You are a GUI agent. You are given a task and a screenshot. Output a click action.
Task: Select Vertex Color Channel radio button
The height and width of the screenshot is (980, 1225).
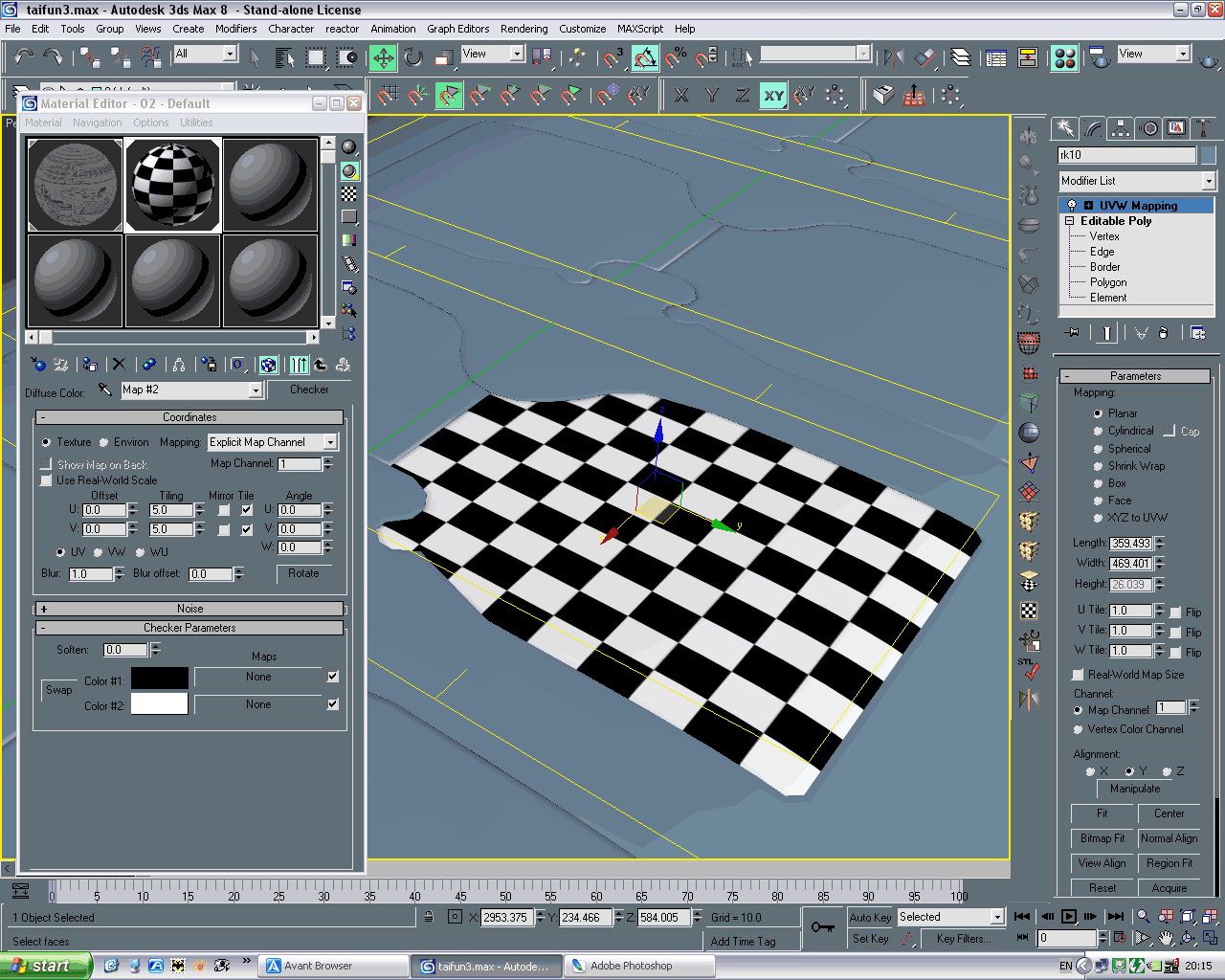click(x=1078, y=729)
